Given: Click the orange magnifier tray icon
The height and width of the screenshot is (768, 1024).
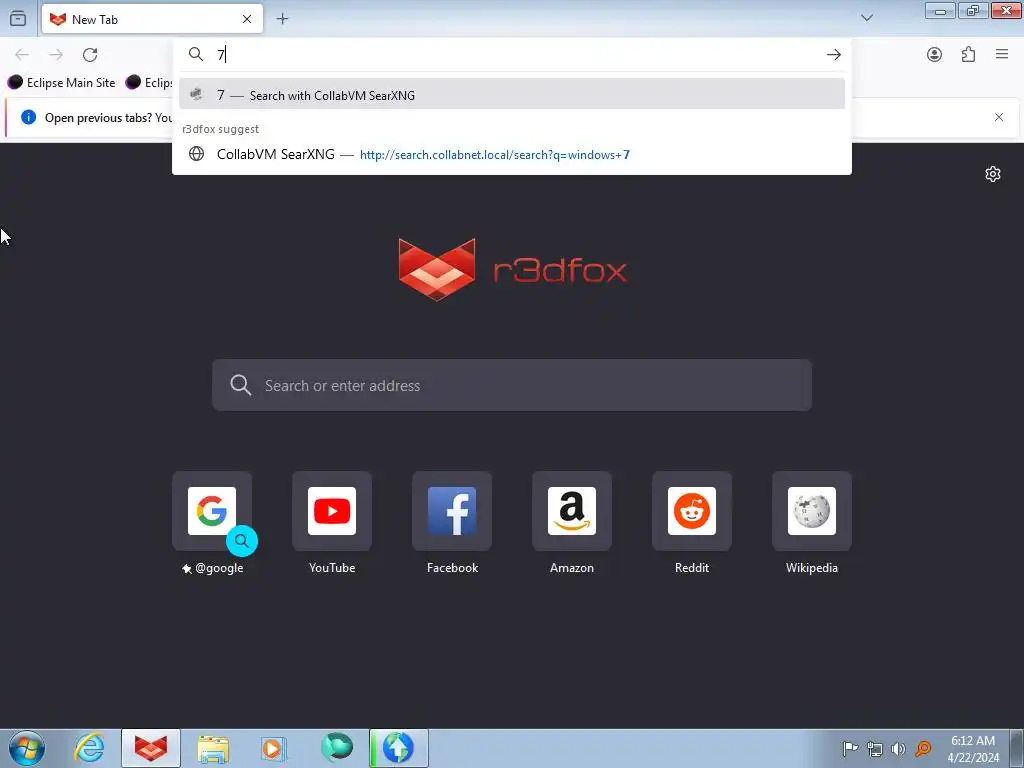Looking at the screenshot, I should click(x=923, y=748).
